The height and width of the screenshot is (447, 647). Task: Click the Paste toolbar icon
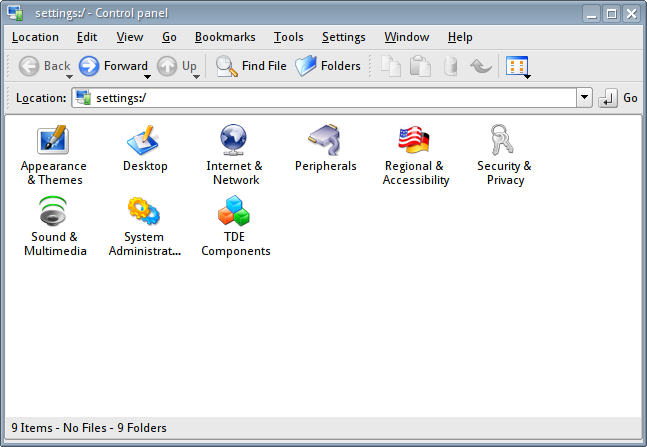(420, 66)
